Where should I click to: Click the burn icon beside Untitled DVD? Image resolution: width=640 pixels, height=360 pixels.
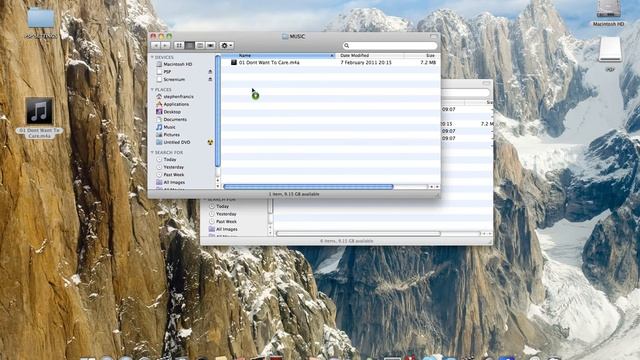pyautogui.click(x=210, y=142)
